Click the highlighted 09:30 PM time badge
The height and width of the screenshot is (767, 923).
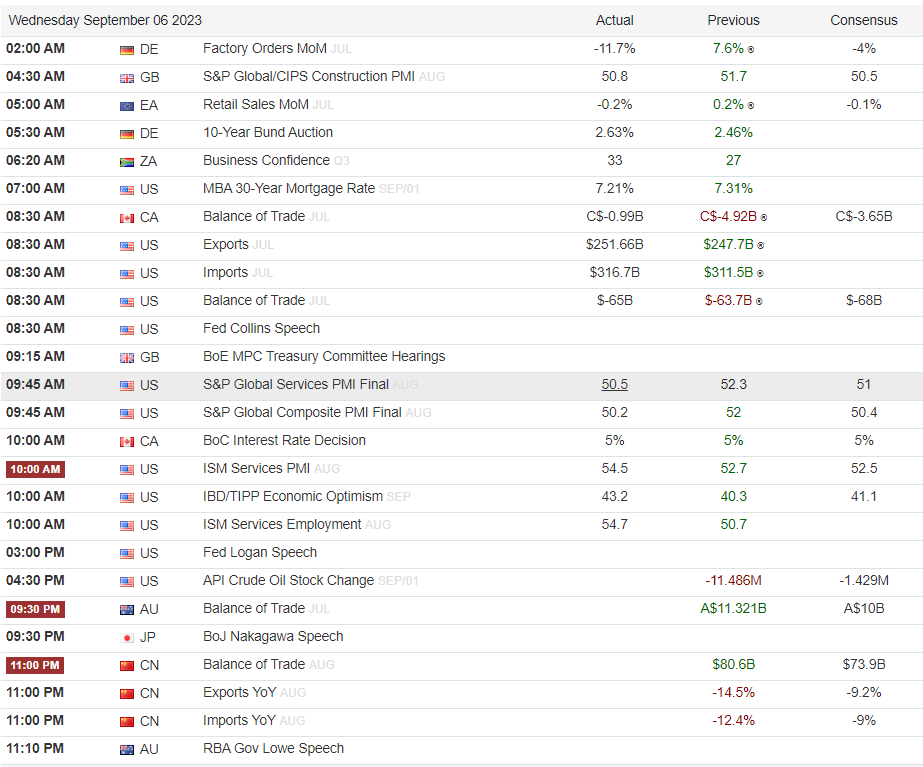click(x=35, y=609)
